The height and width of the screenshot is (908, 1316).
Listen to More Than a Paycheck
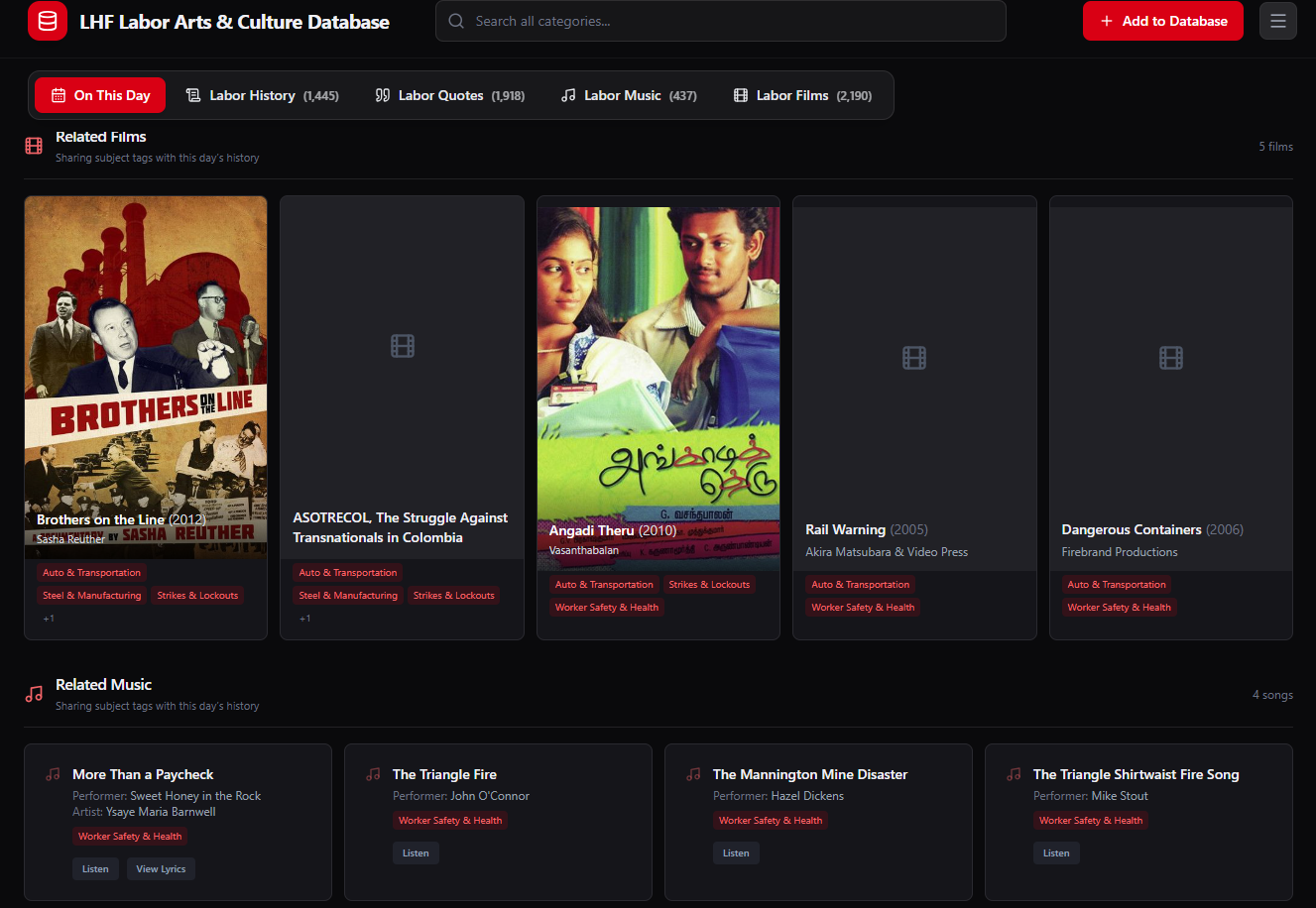[x=95, y=869]
